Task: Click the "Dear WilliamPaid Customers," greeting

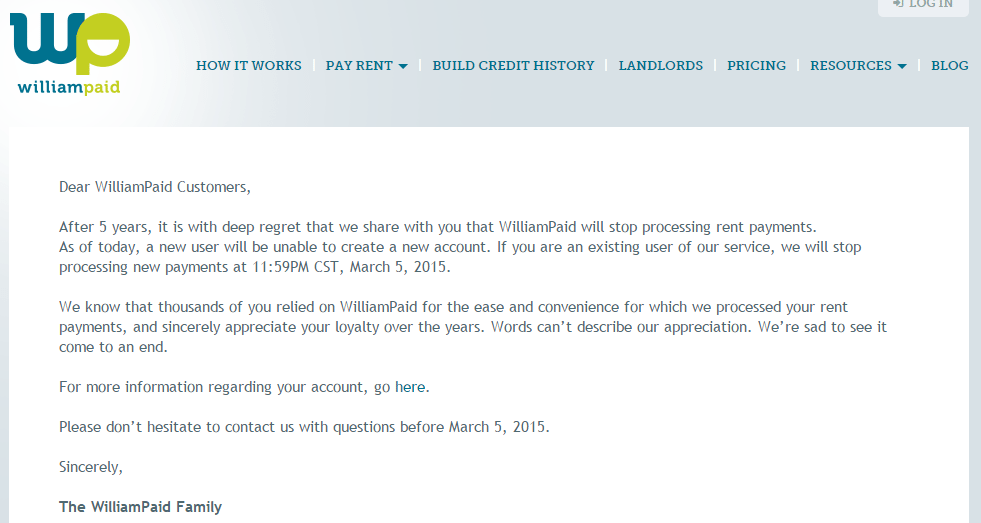Action: (155, 187)
